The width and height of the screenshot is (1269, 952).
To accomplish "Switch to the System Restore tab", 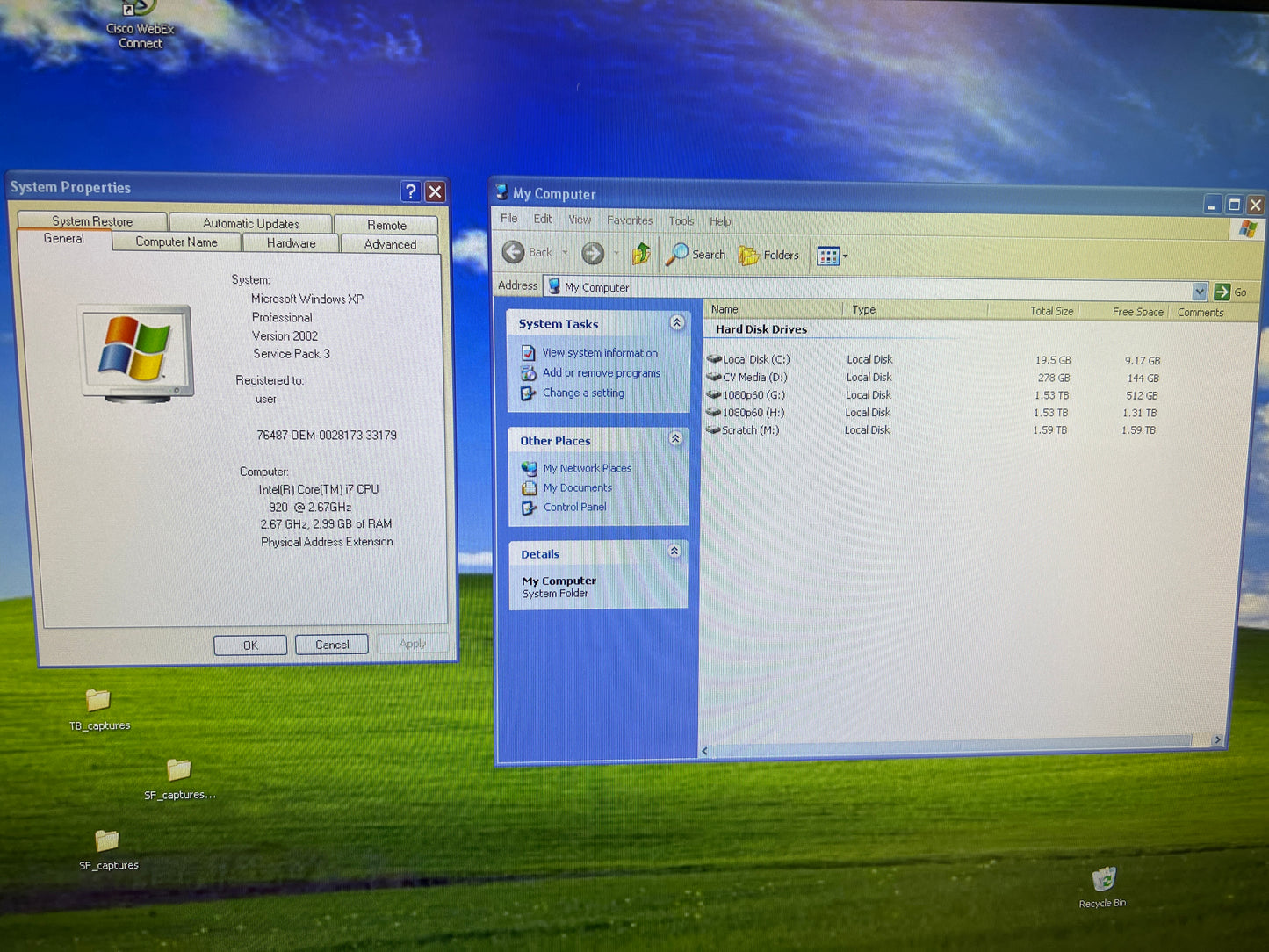I will 92,220.
